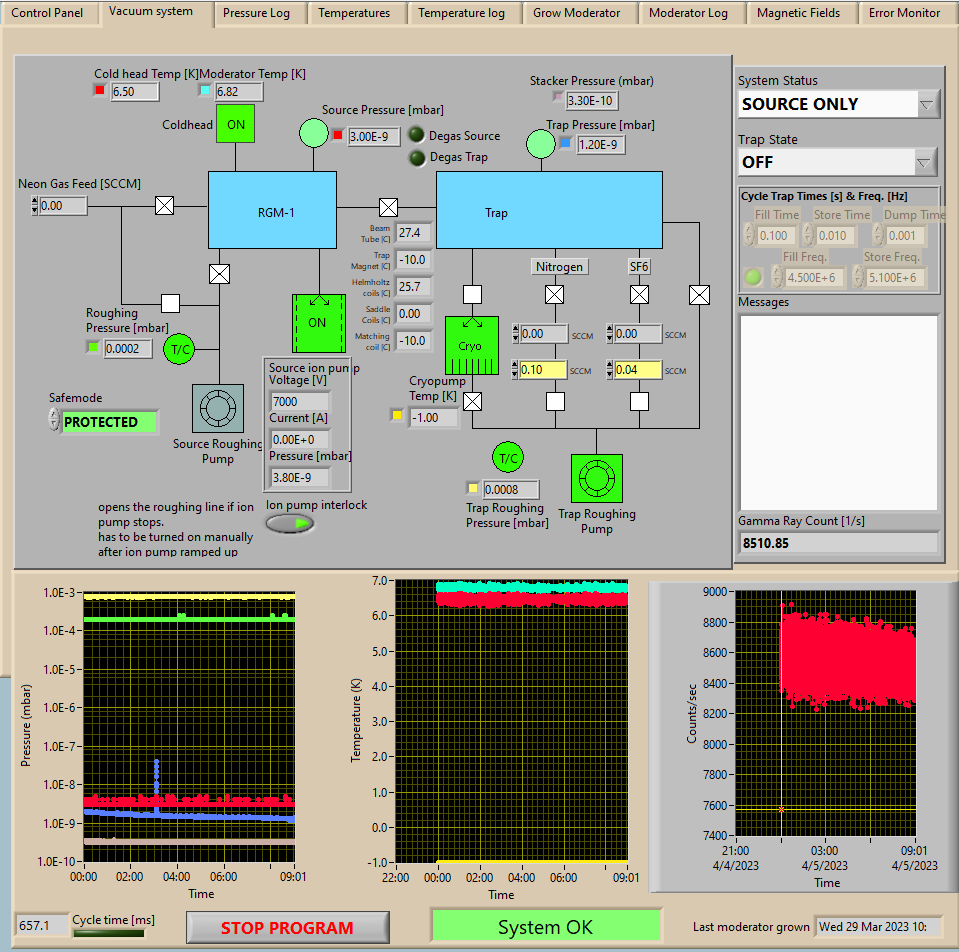Toggle the Ion pump interlock switch

[x=289, y=523]
